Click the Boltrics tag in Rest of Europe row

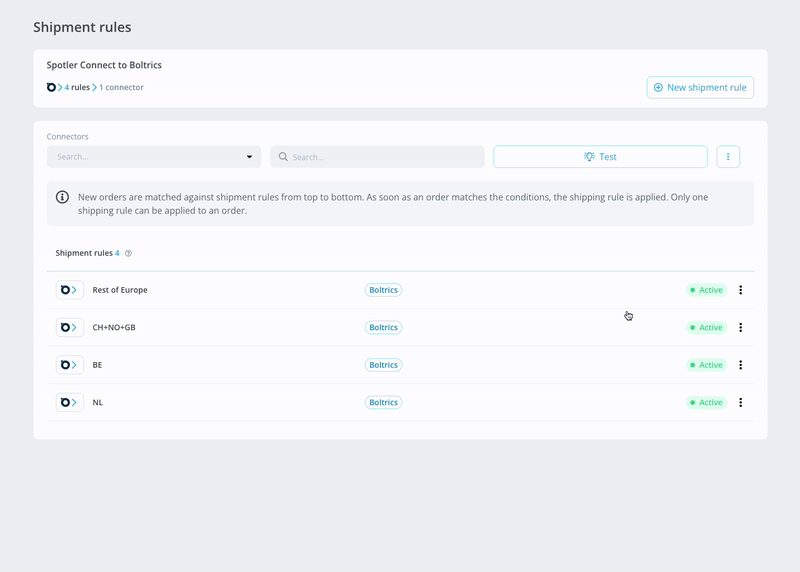pyautogui.click(x=383, y=290)
